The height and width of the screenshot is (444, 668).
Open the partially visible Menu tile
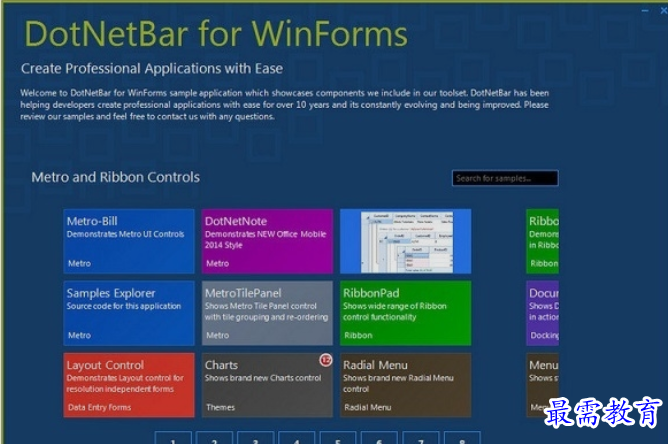click(542, 385)
